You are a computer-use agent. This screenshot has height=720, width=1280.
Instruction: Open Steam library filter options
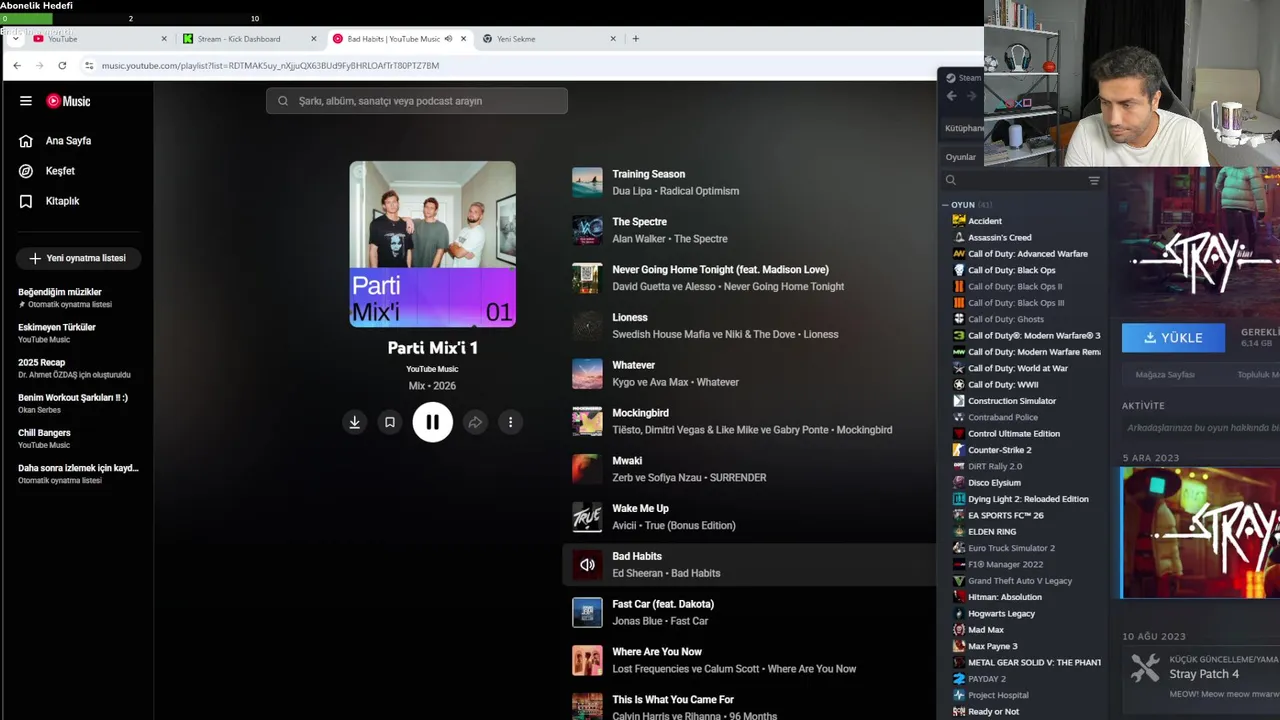point(1094,181)
